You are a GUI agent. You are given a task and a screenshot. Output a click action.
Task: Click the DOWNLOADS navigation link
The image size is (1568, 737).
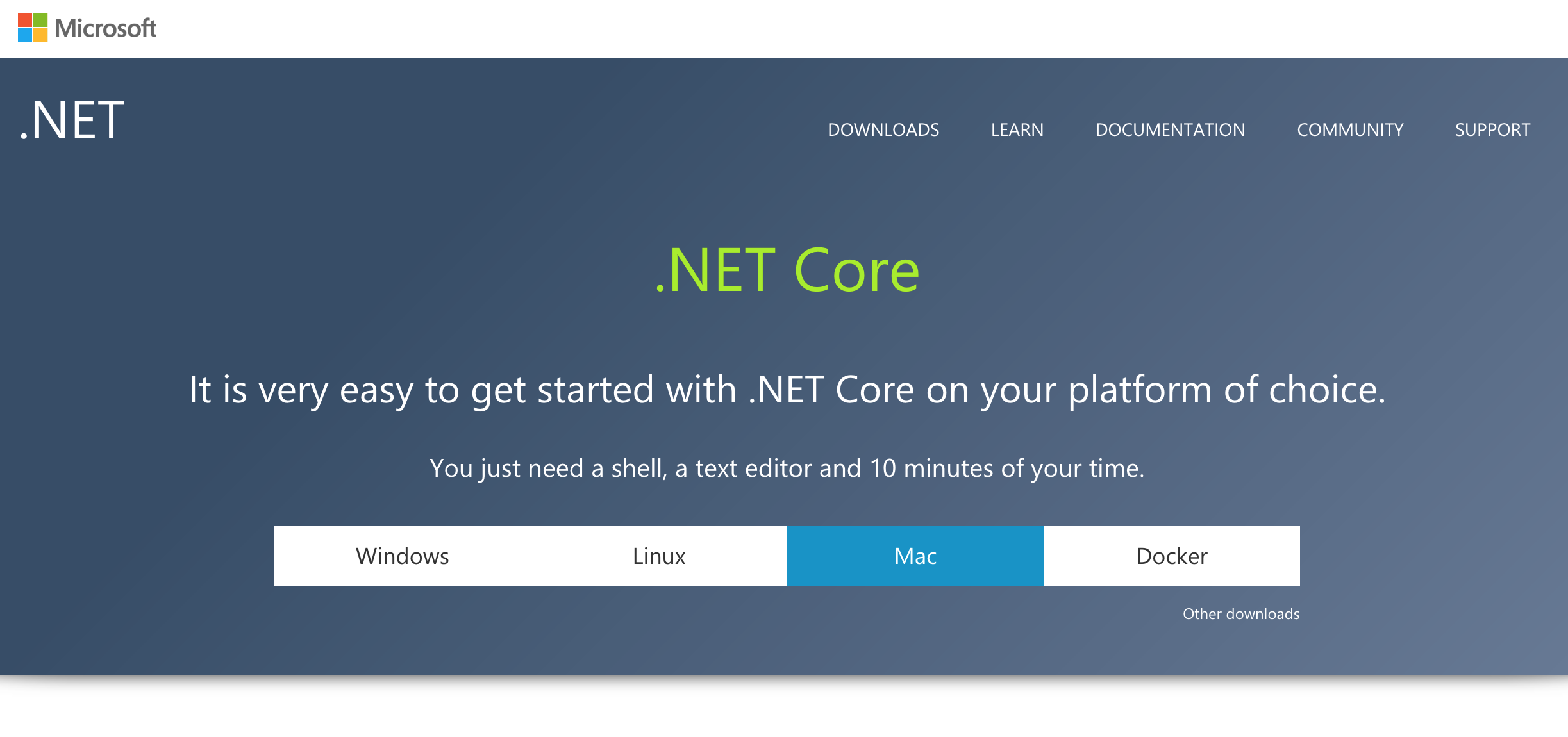pyautogui.click(x=884, y=128)
